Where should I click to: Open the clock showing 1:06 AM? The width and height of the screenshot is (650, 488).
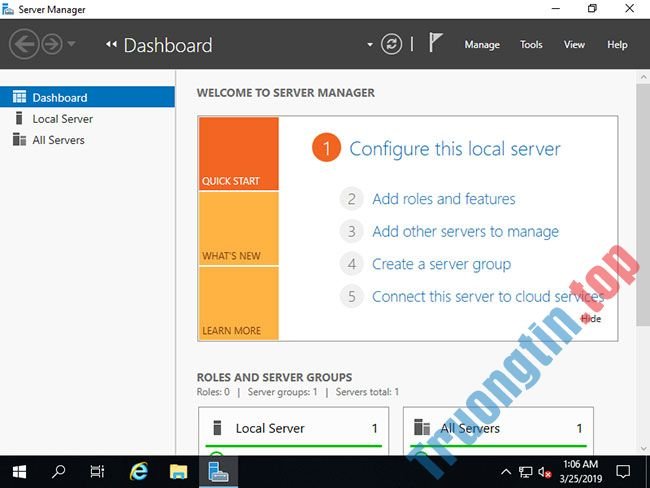(x=580, y=472)
